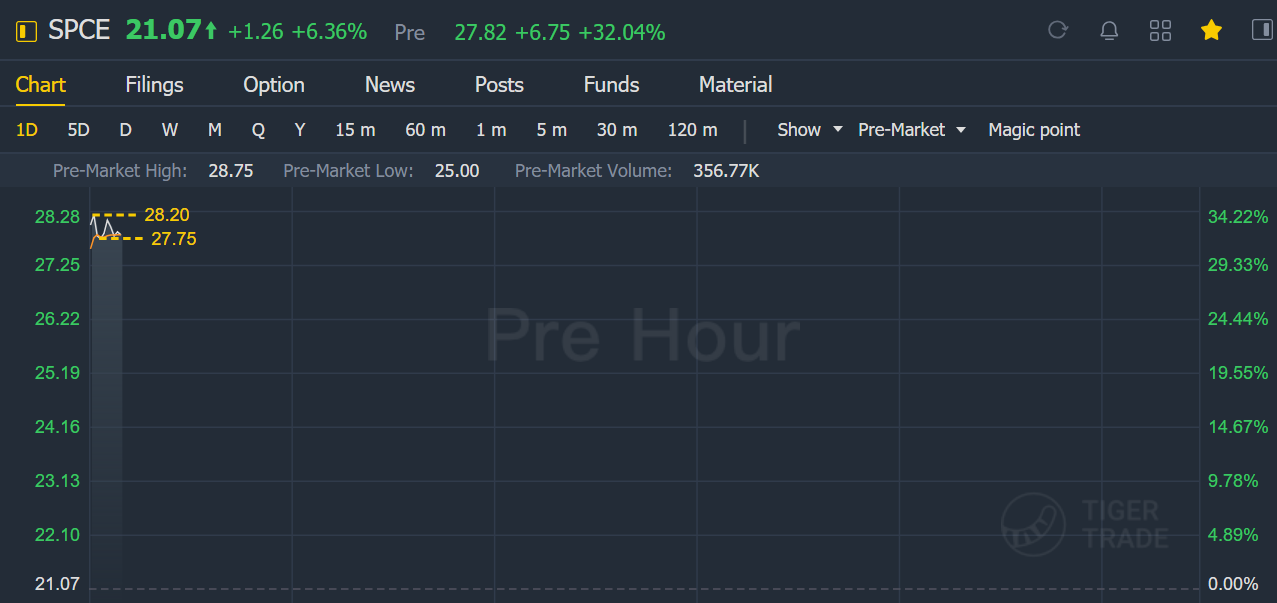1277x603 pixels.
Task: Open the Option tab
Action: click(x=274, y=85)
